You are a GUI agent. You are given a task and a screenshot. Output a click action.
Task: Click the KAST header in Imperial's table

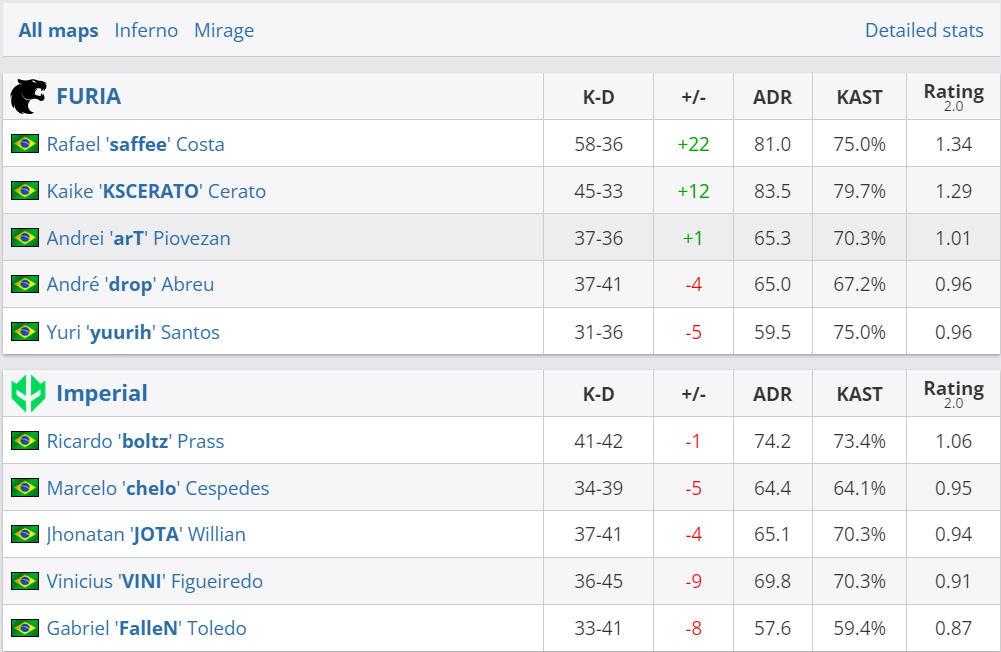859,394
